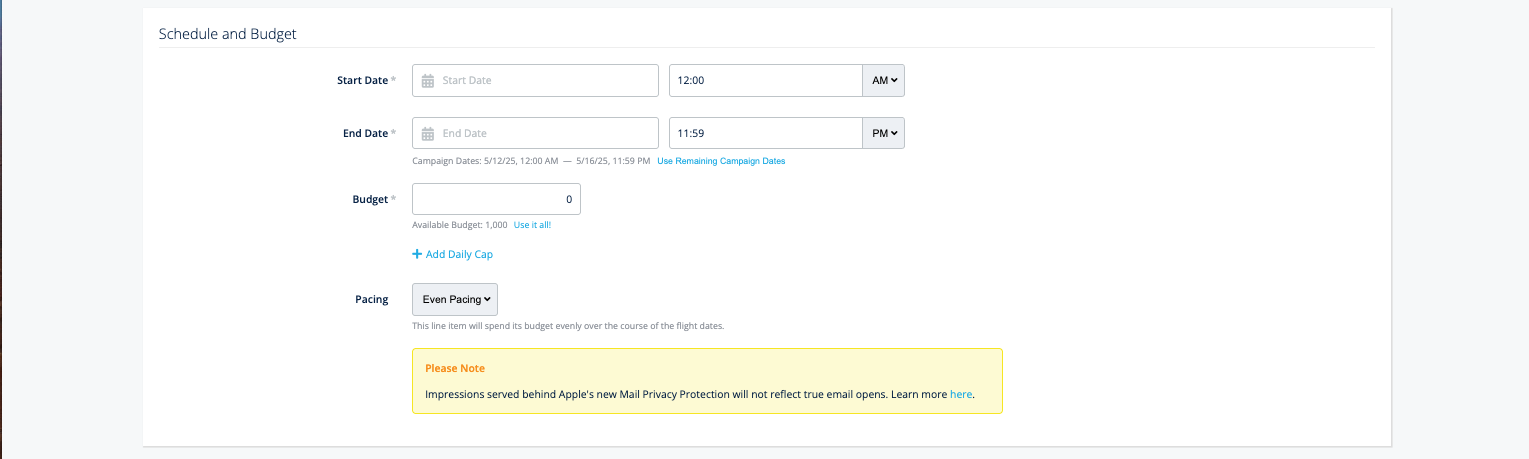
Task: Click the 11:59 end time field
Action: point(765,134)
